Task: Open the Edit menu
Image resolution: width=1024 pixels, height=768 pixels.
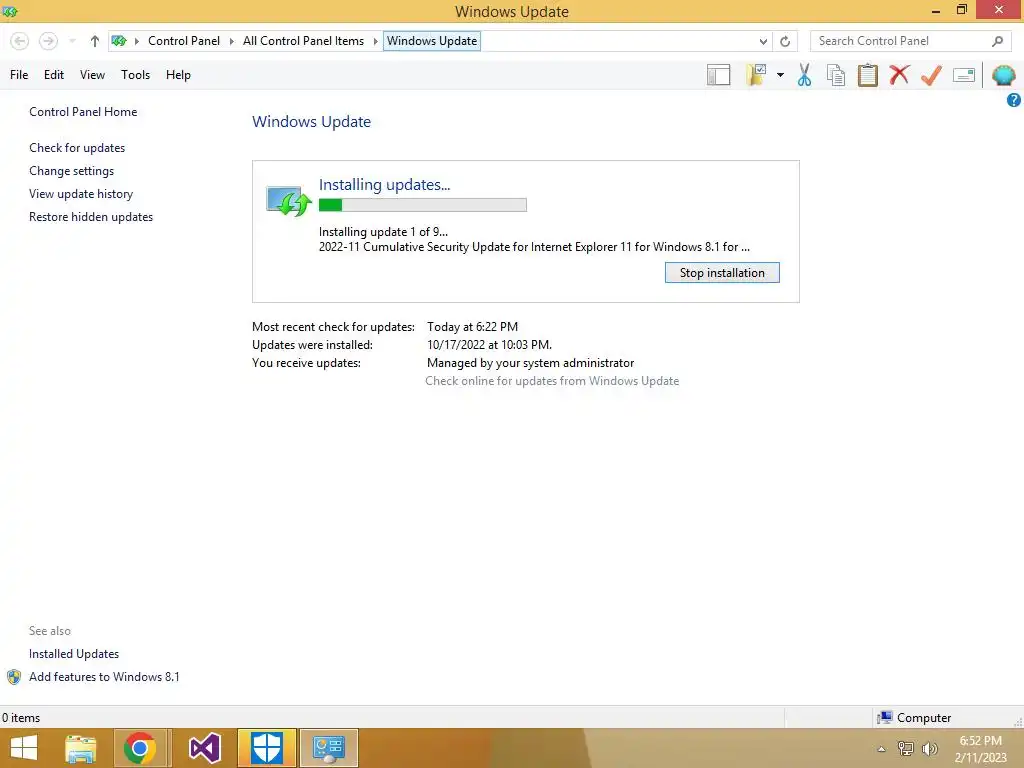Action: [54, 75]
